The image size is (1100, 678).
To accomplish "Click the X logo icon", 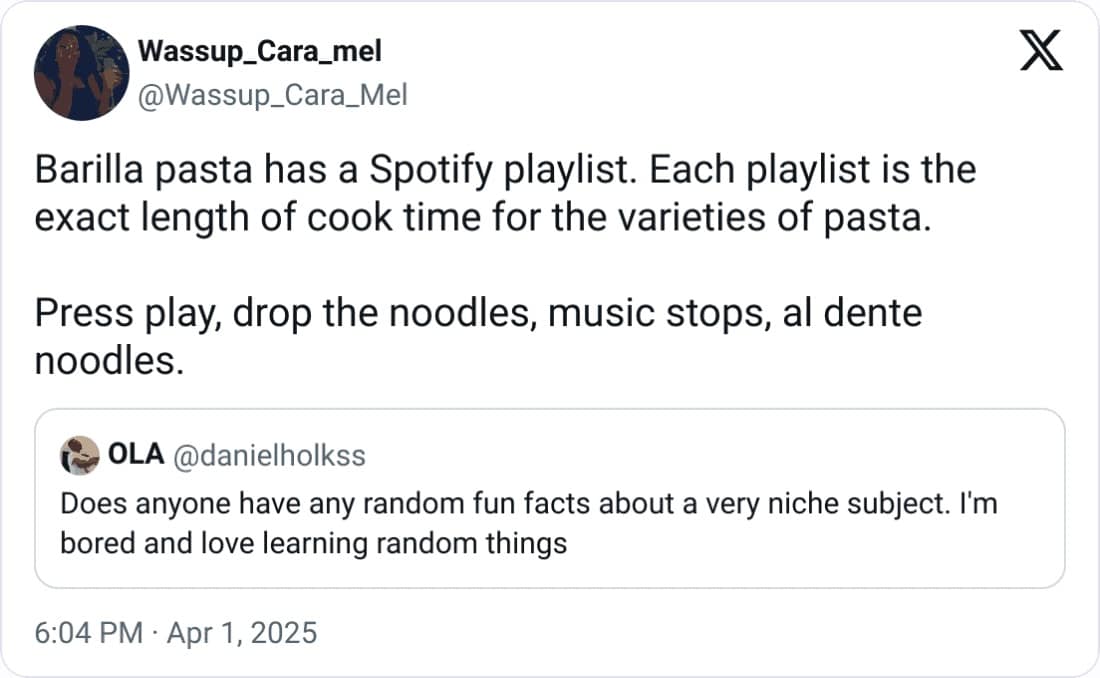I will [1041, 50].
